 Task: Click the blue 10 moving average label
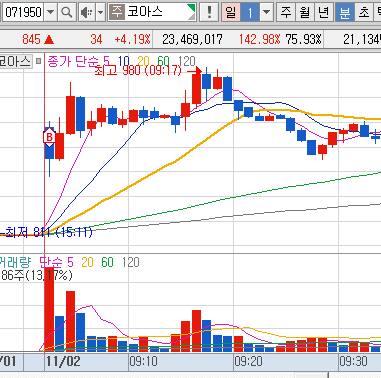[x=124, y=61]
